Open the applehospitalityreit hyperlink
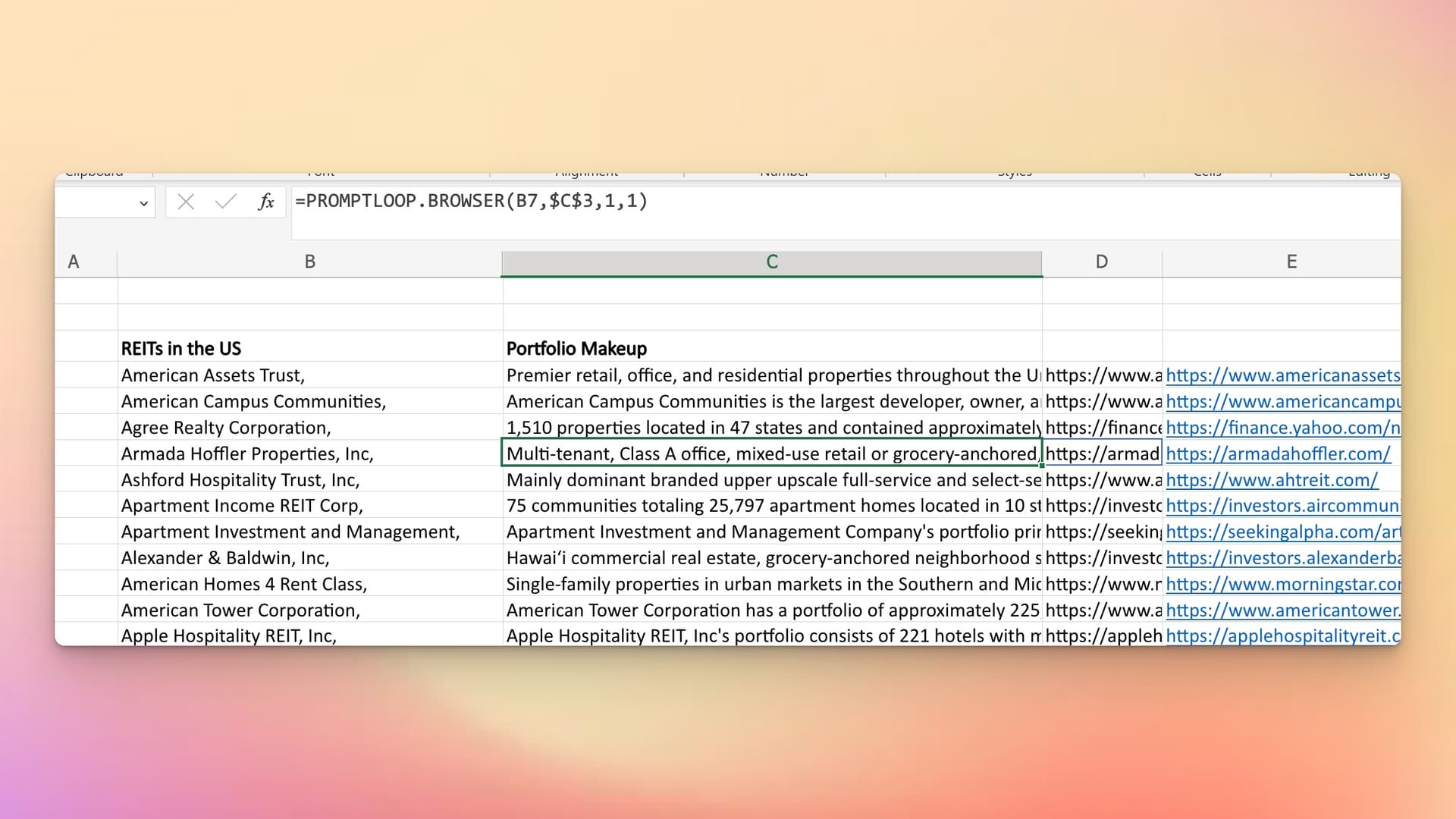 (1283, 635)
